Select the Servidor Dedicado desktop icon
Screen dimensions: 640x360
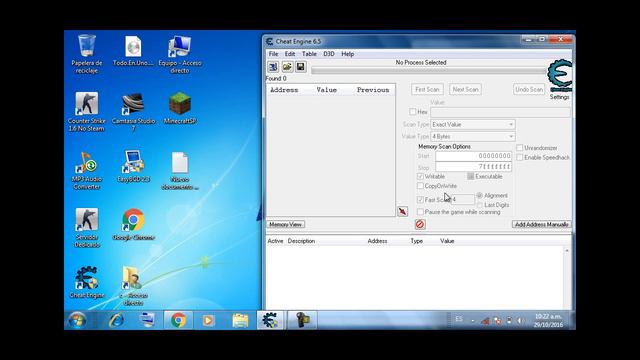(x=87, y=228)
